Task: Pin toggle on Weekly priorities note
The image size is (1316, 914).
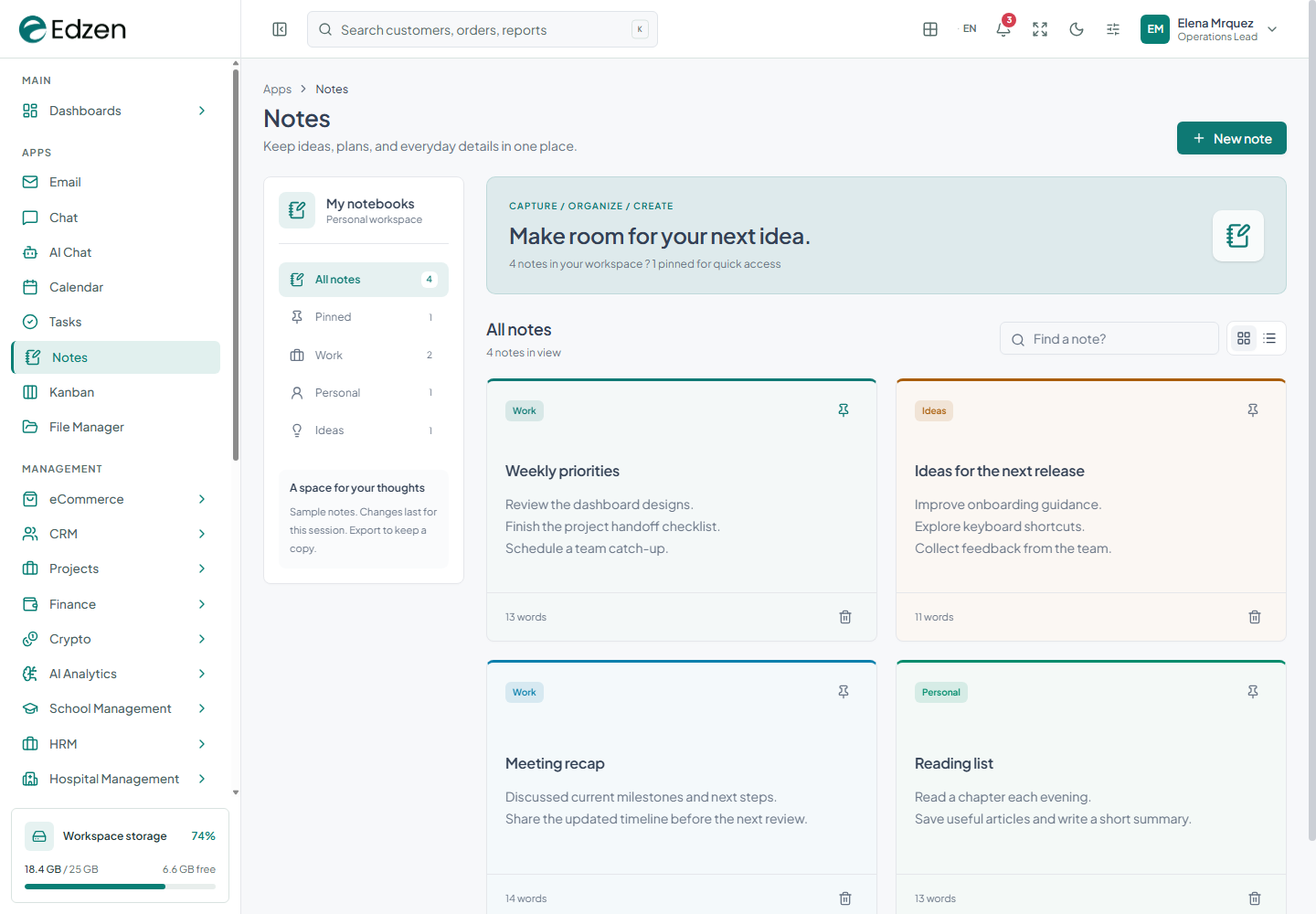Action: tap(844, 410)
